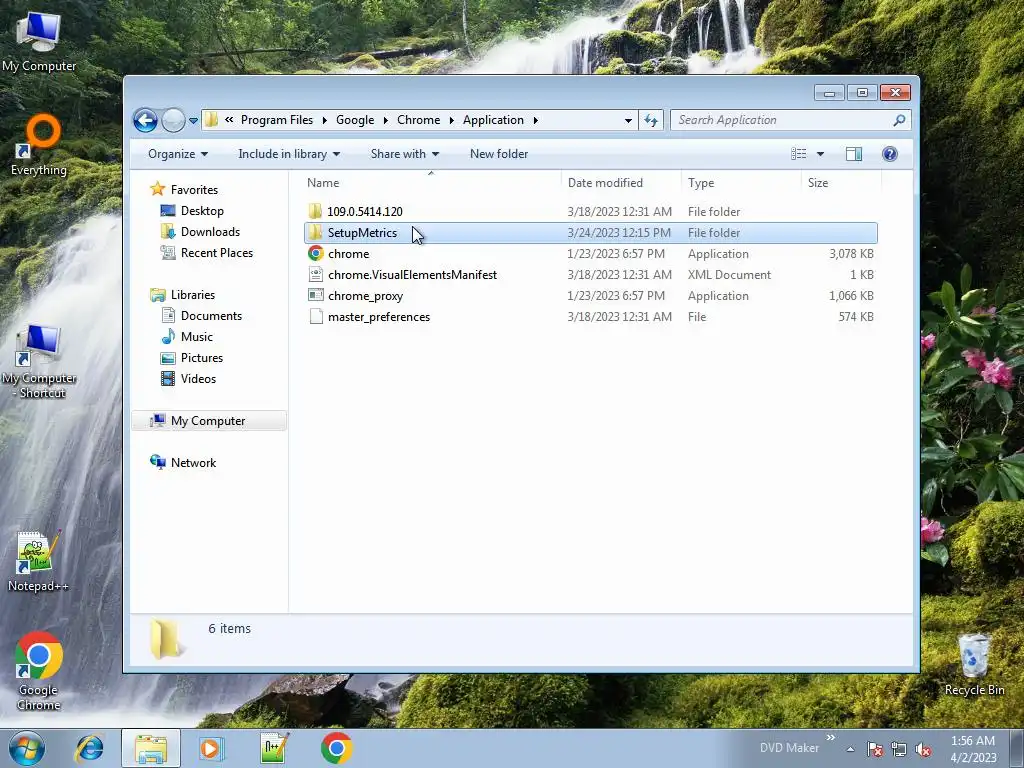Open the recent locations dropdown arrow
The image size is (1024, 768).
193,121
